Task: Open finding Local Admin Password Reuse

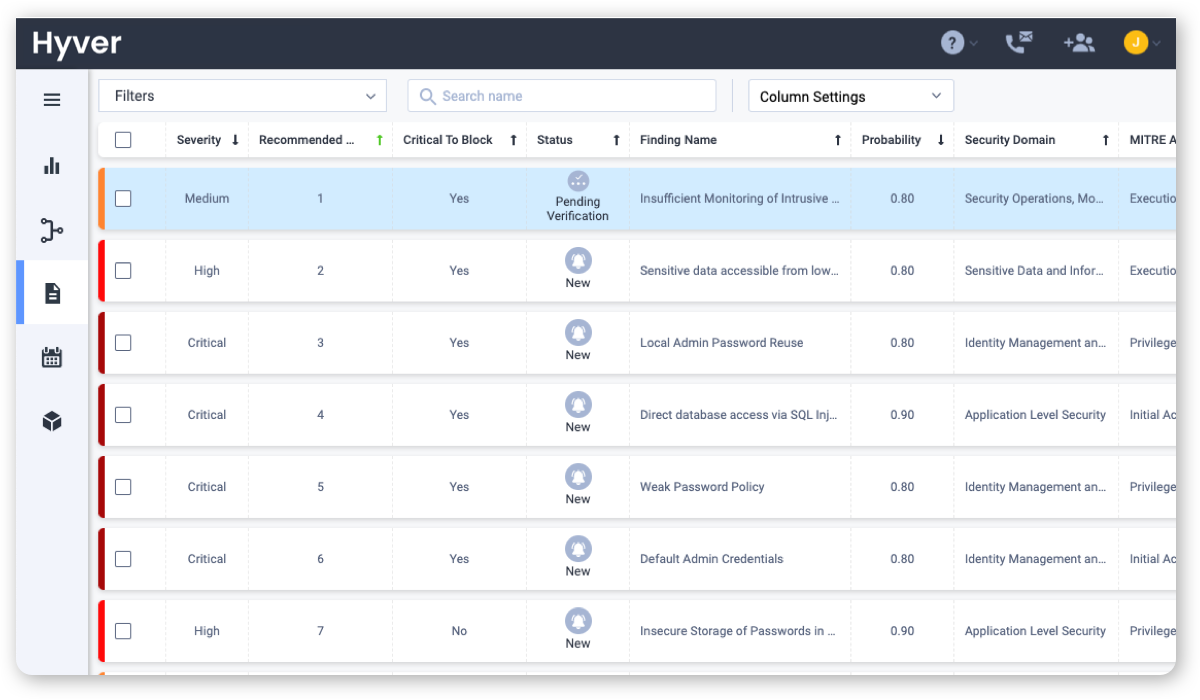Action: 721,343
